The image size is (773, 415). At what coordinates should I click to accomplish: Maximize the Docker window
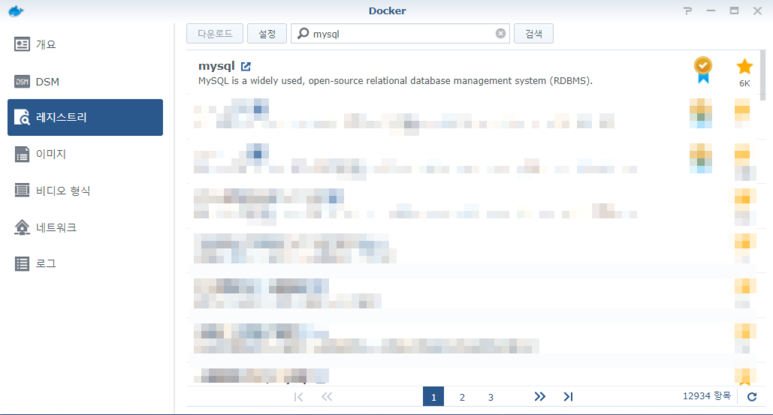pos(735,10)
